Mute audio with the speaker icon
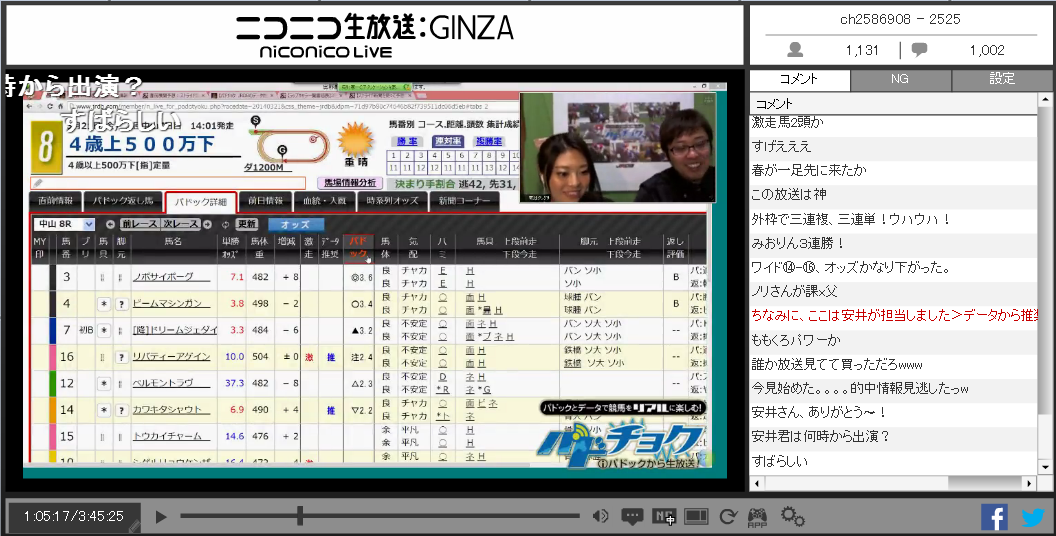This screenshot has height=536, width=1056. pos(600,516)
